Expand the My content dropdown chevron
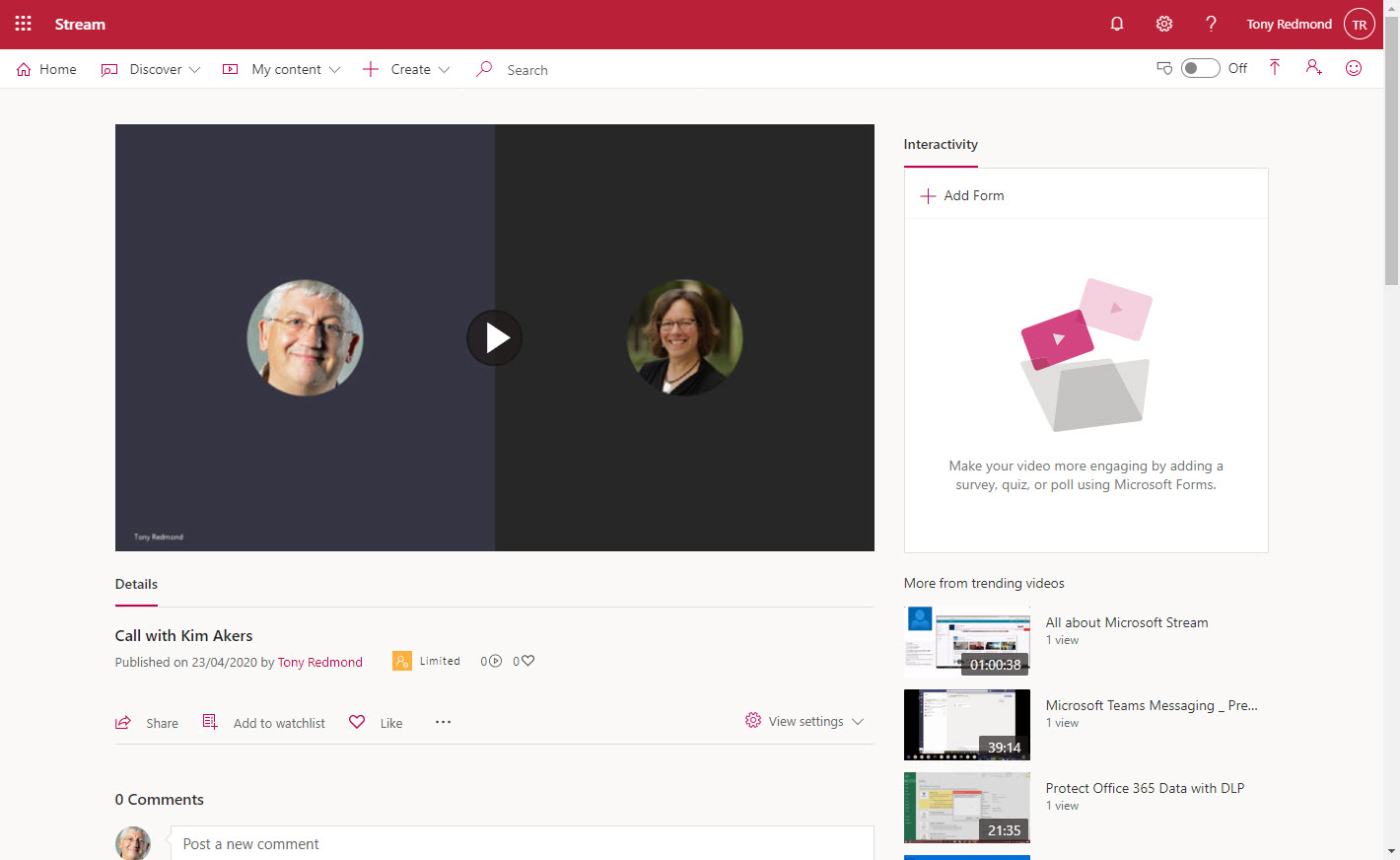The width and height of the screenshot is (1400, 860). click(x=334, y=70)
